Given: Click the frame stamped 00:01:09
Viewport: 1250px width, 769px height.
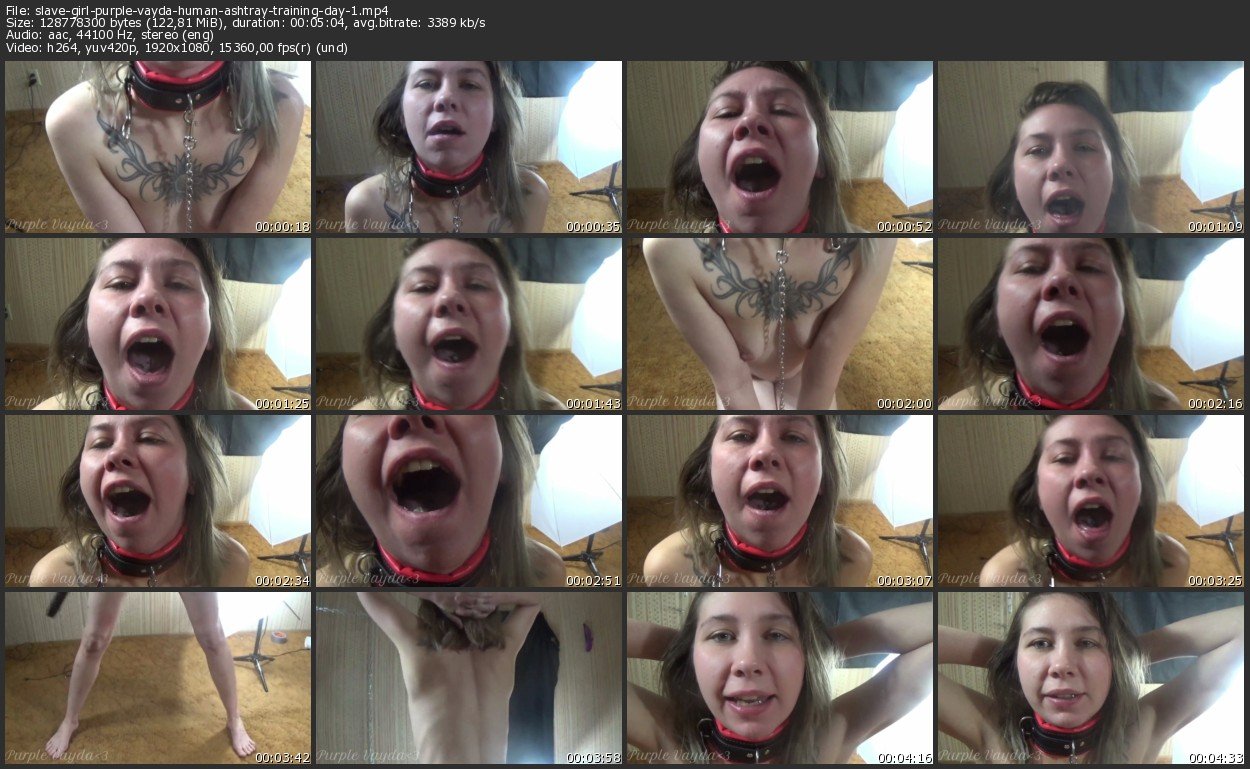Looking at the screenshot, I should point(1091,147).
